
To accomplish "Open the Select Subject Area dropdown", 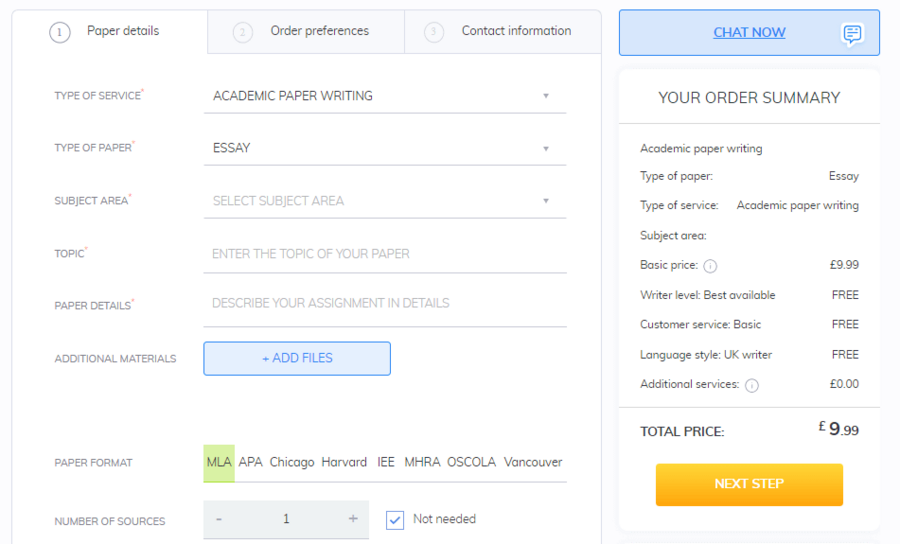I will click(x=385, y=201).
